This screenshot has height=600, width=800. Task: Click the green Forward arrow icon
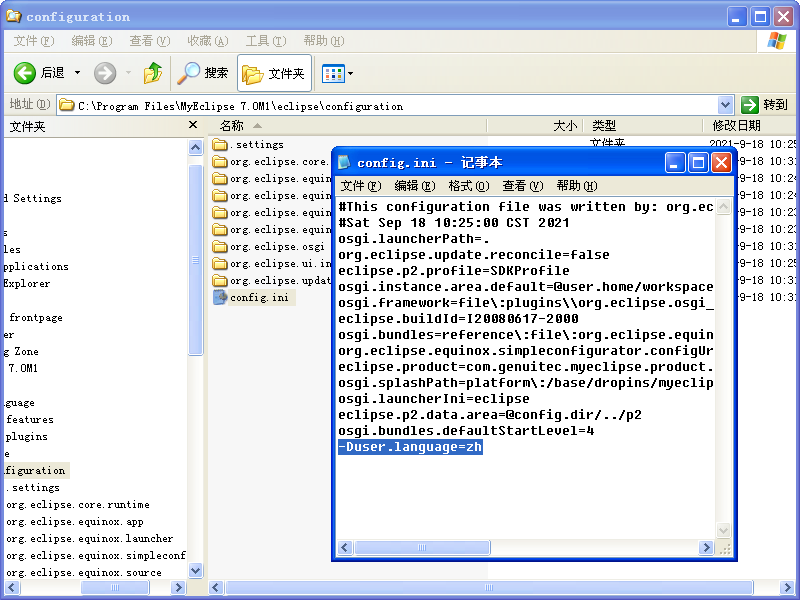pyautogui.click(x=105, y=73)
